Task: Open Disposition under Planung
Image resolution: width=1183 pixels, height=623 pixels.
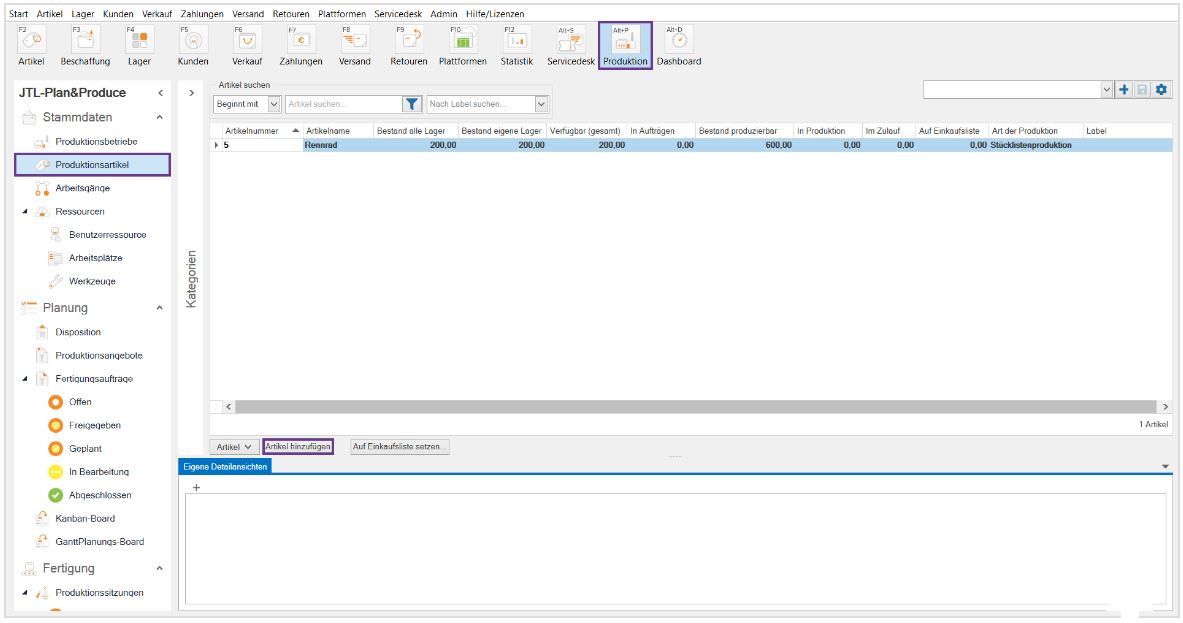Action: 78,332
